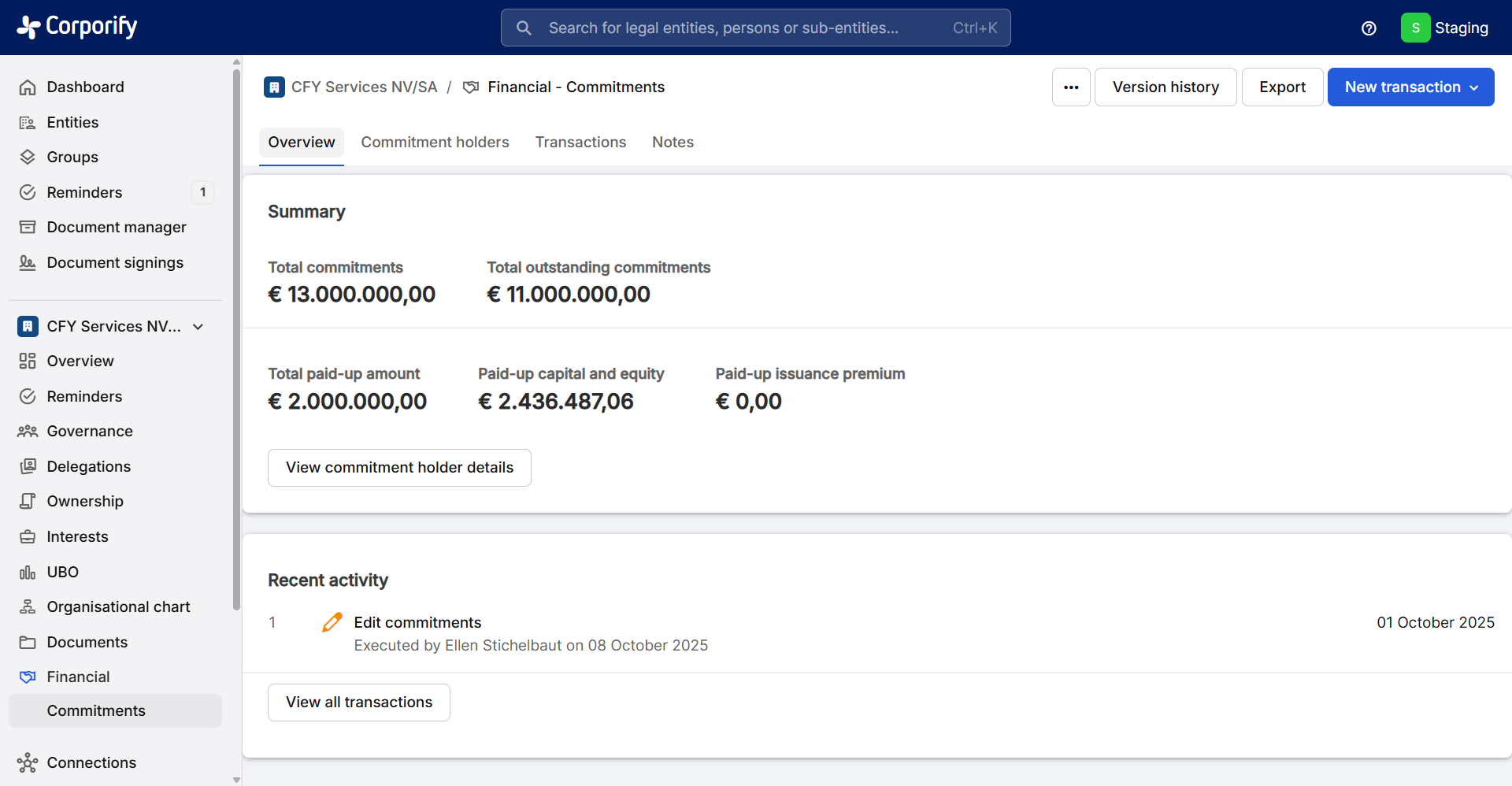Expand the CFY Services NV entity chevron
Viewport: 1512px width, 786px height.
[x=198, y=327]
